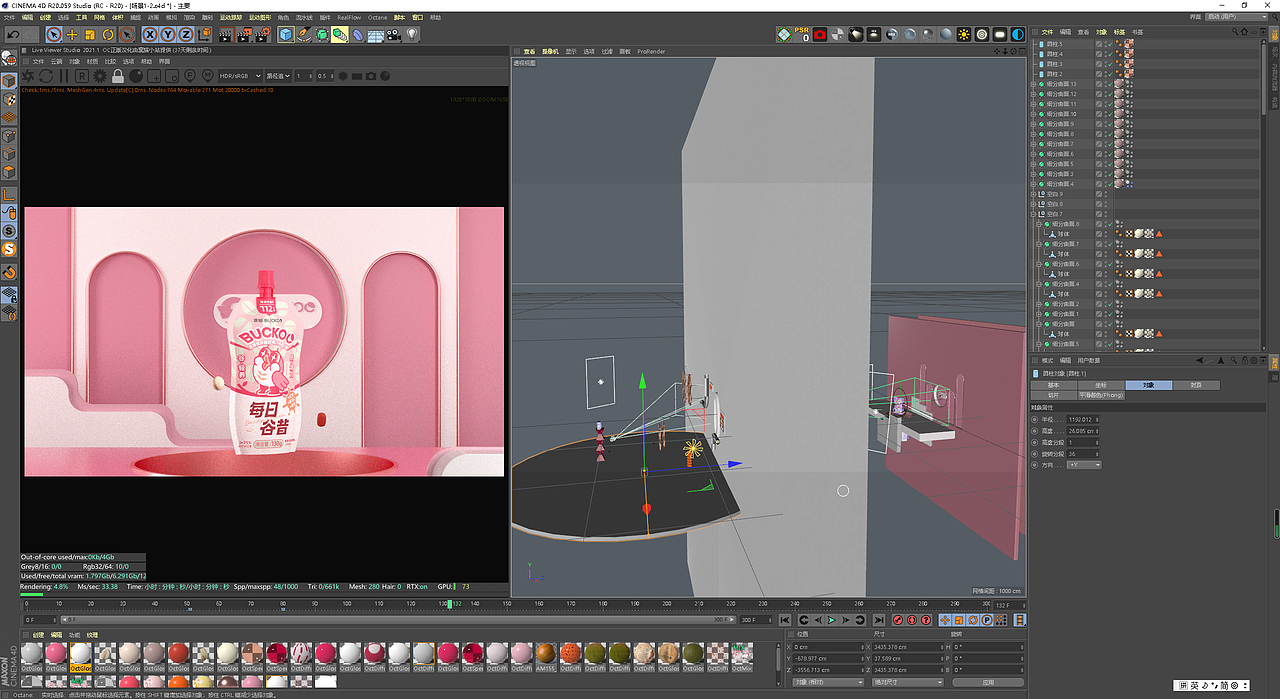
Task: Open the Edit Render Settings icon
Action: coord(262,34)
